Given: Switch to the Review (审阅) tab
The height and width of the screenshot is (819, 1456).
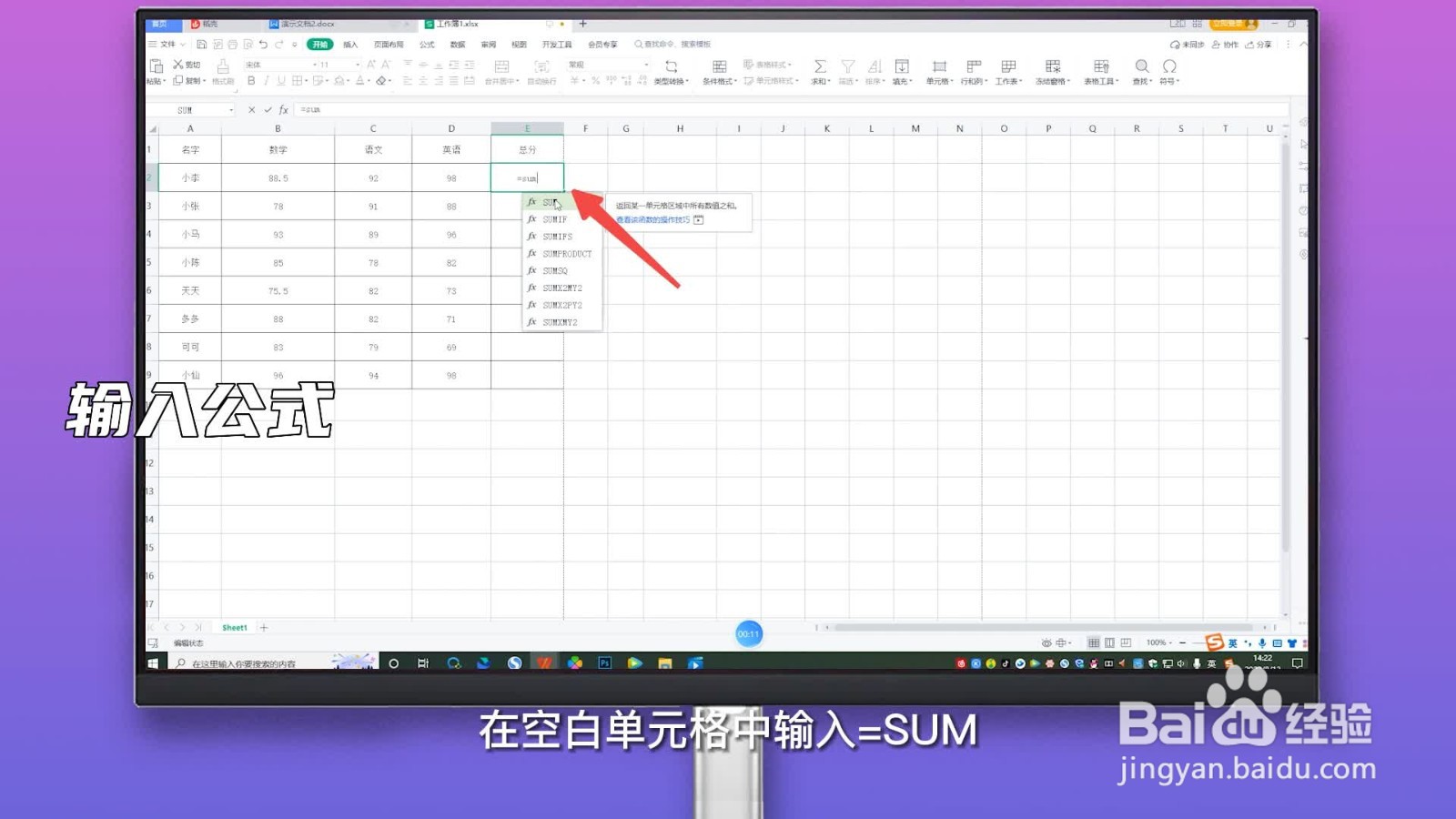Looking at the screenshot, I should (x=489, y=45).
